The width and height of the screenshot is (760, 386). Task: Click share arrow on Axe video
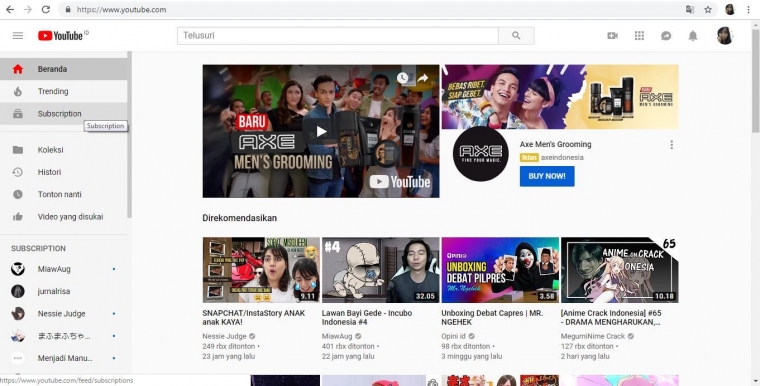(x=423, y=78)
